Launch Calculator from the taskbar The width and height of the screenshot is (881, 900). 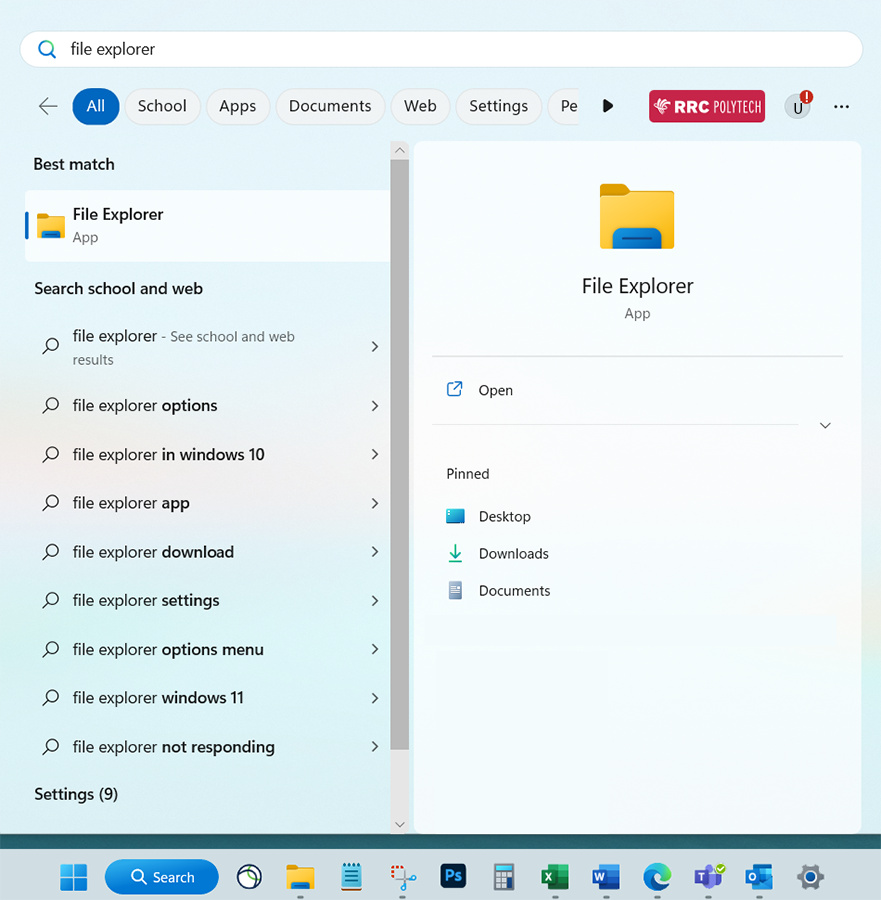pos(504,877)
